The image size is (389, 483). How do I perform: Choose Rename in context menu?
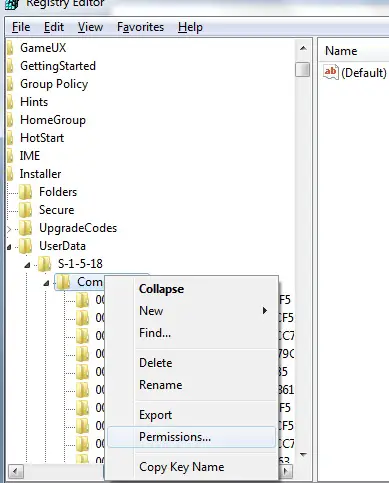(191, 385)
